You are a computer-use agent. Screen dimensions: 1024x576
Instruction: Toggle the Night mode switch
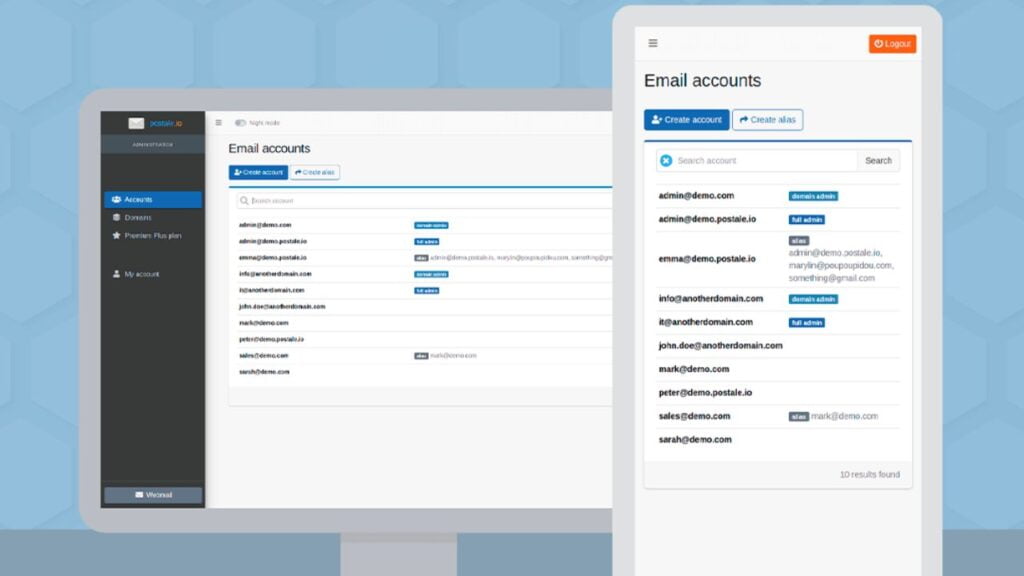tap(240, 123)
